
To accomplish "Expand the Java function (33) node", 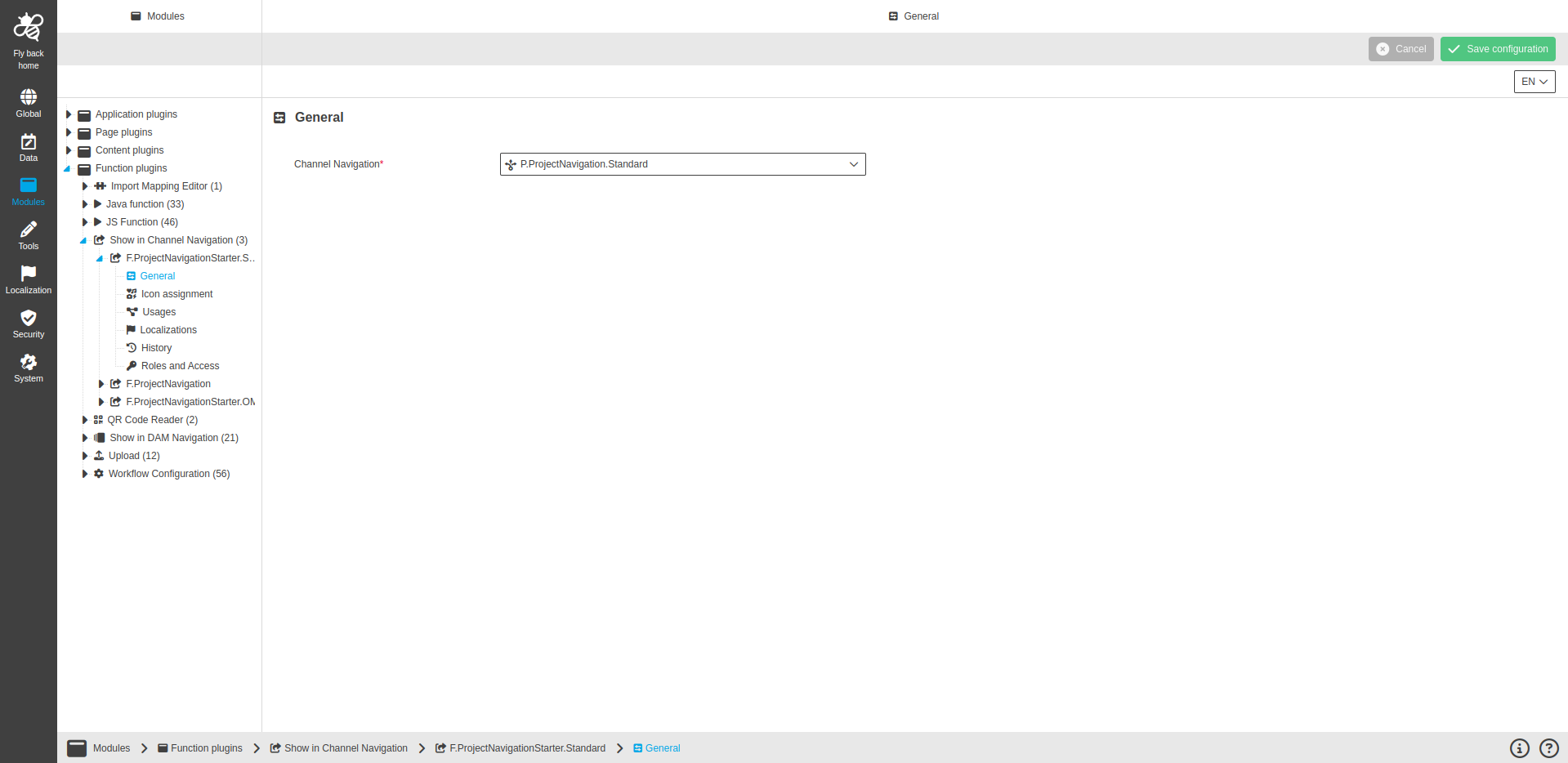I will tap(84, 204).
